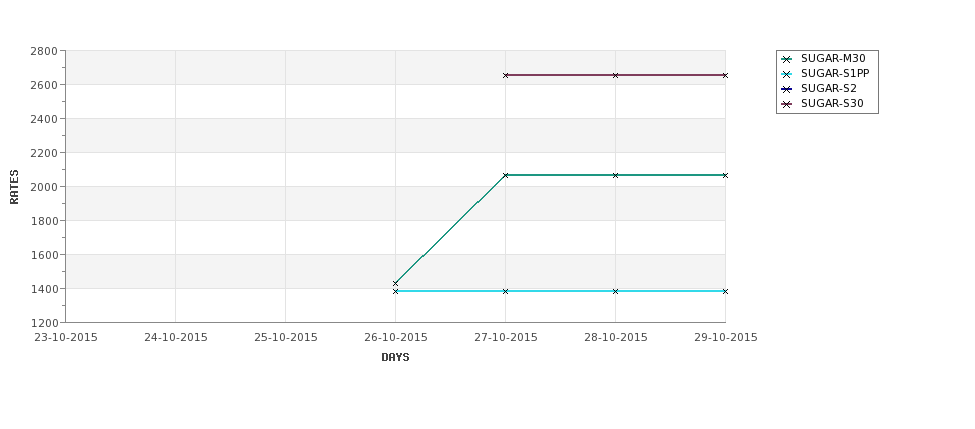This screenshot has height=429, width=975.
Task: Click SUGAR-M30 data point on 28-10-2015
Action: (x=616, y=175)
